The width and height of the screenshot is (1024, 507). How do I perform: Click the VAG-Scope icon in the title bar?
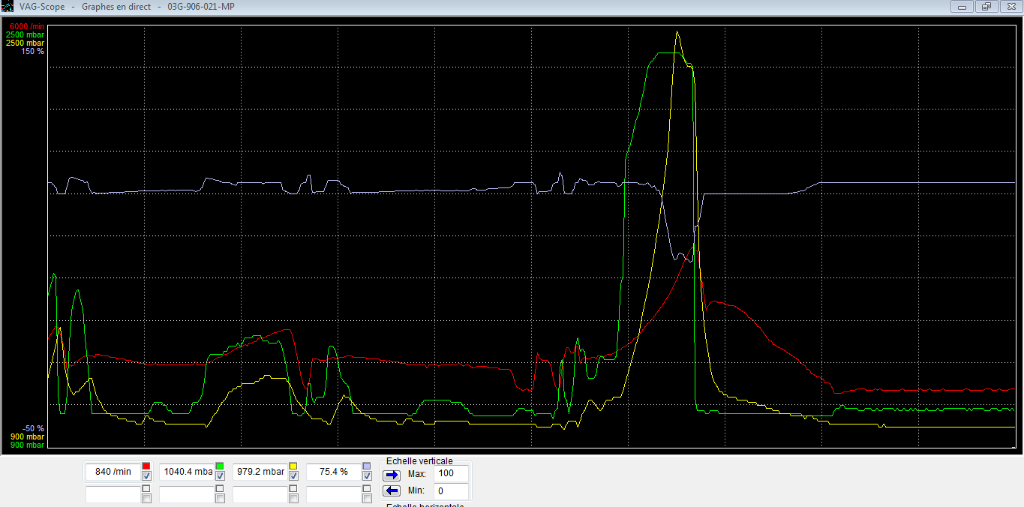click(x=9, y=6)
